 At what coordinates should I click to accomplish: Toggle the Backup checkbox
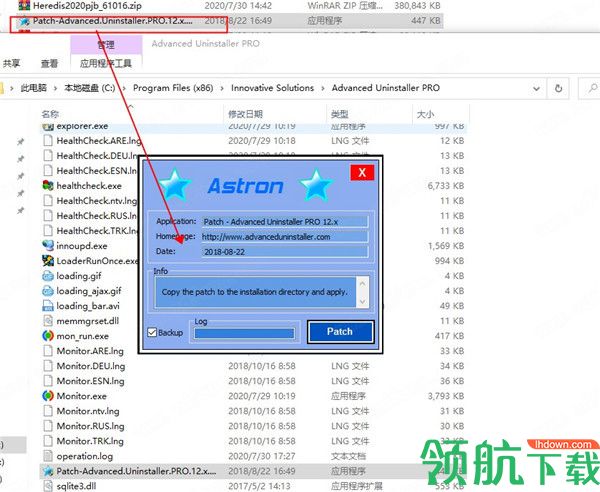[152, 332]
